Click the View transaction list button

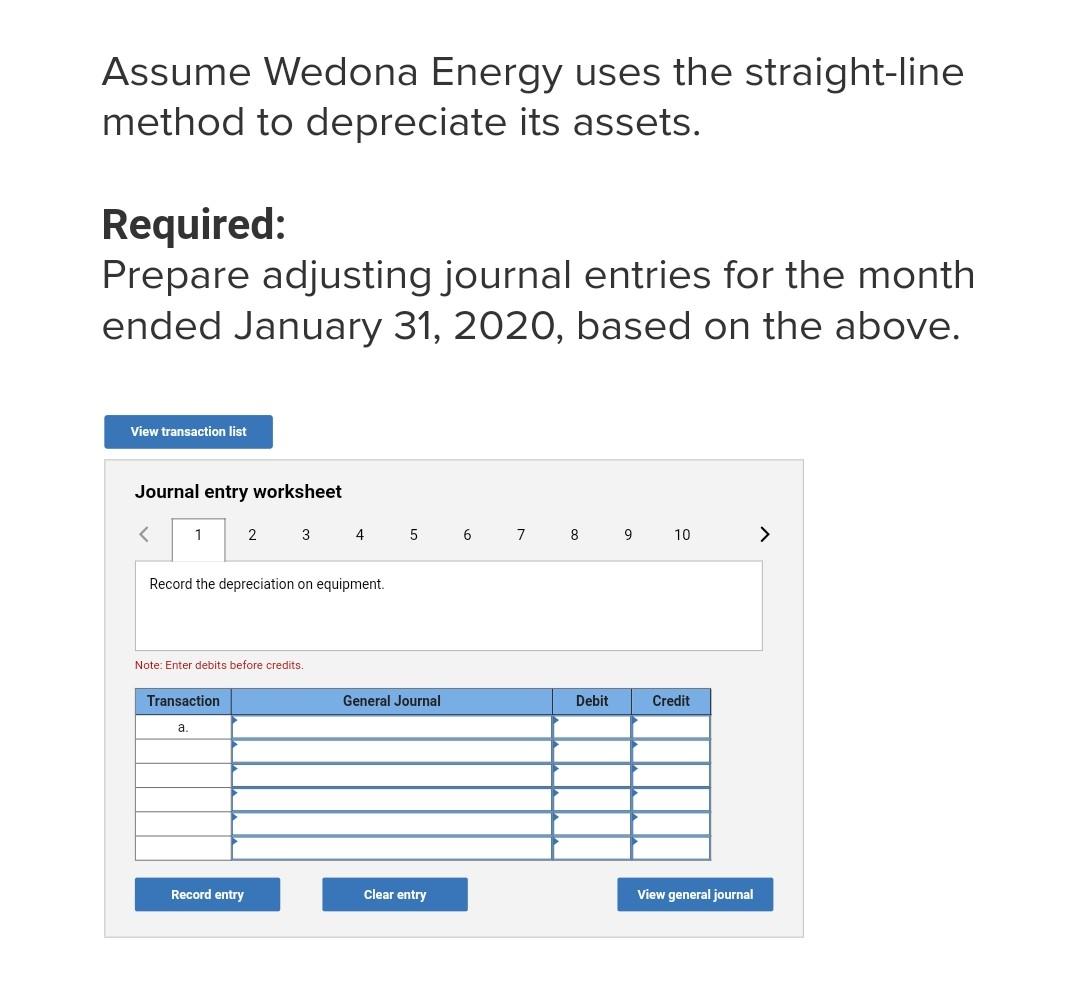point(188,431)
